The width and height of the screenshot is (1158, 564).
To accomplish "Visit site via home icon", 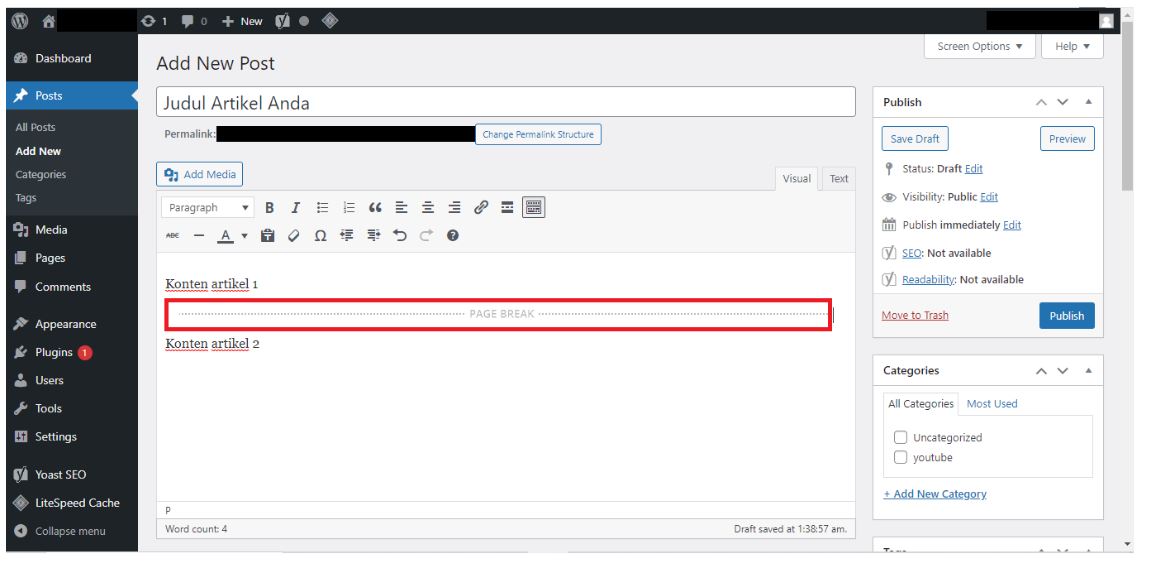I will point(49,21).
